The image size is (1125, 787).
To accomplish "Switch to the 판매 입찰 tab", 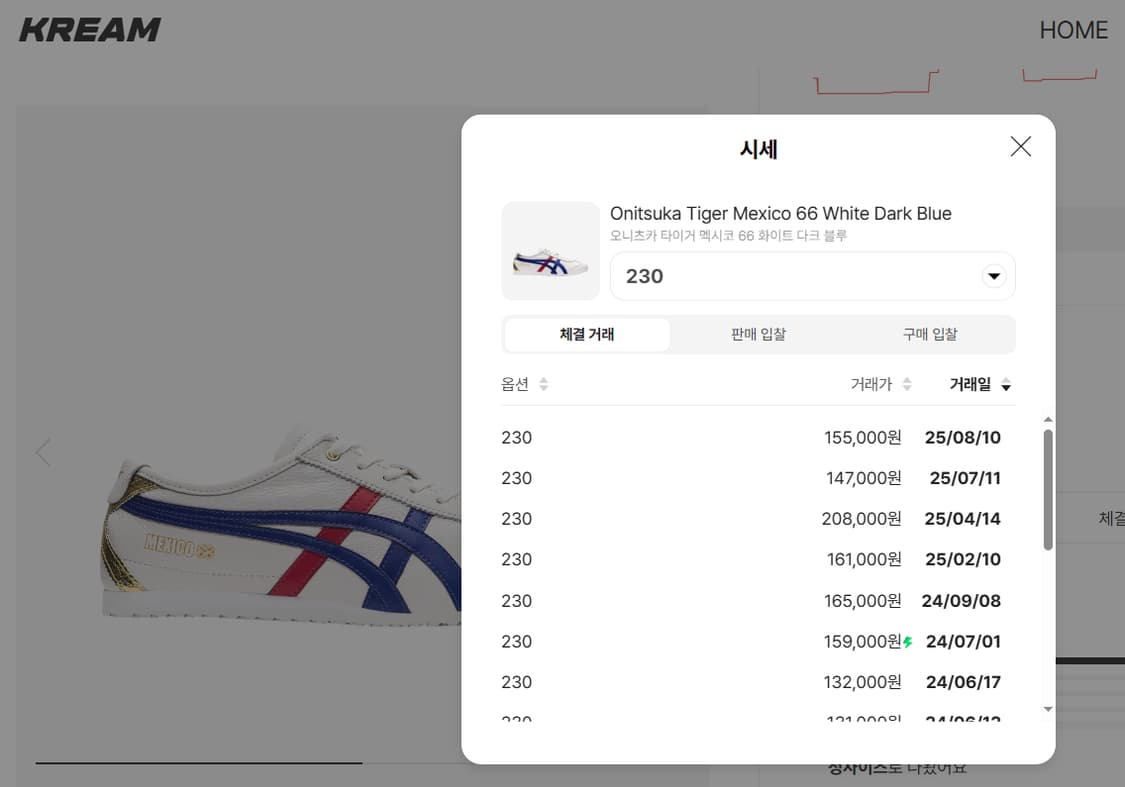I will click(x=758, y=334).
